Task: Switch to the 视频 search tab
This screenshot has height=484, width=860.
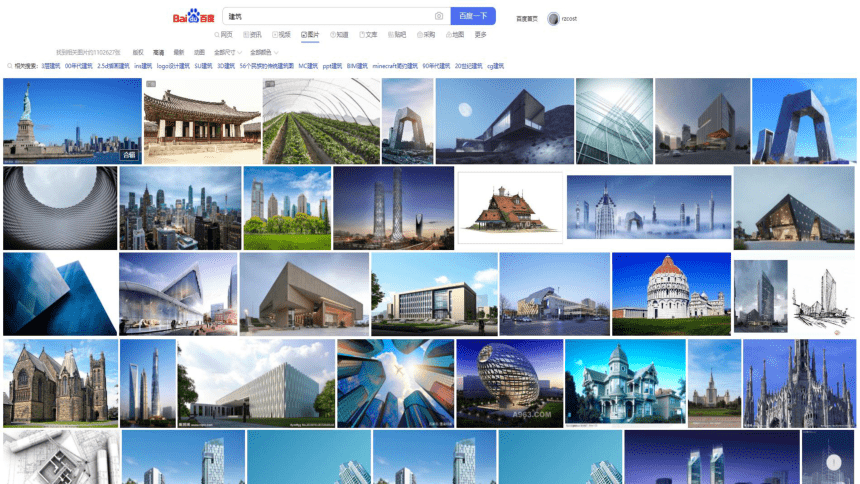Action: point(281,35)
